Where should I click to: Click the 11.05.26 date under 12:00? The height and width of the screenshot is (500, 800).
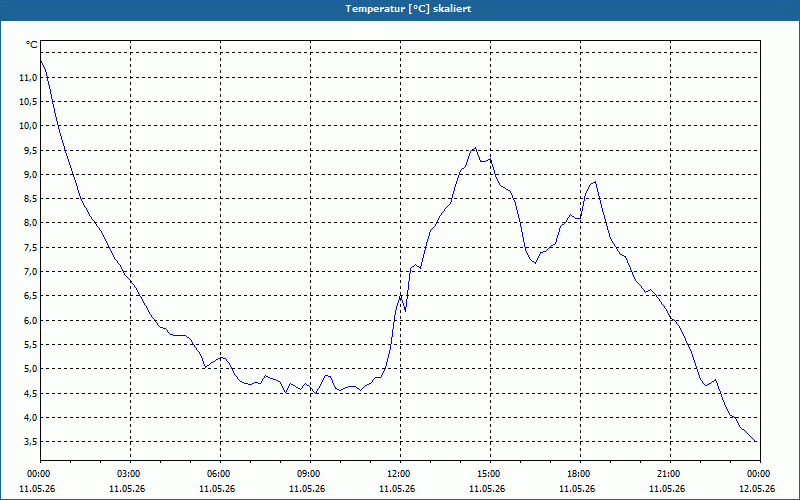click(x=397, y=488)
